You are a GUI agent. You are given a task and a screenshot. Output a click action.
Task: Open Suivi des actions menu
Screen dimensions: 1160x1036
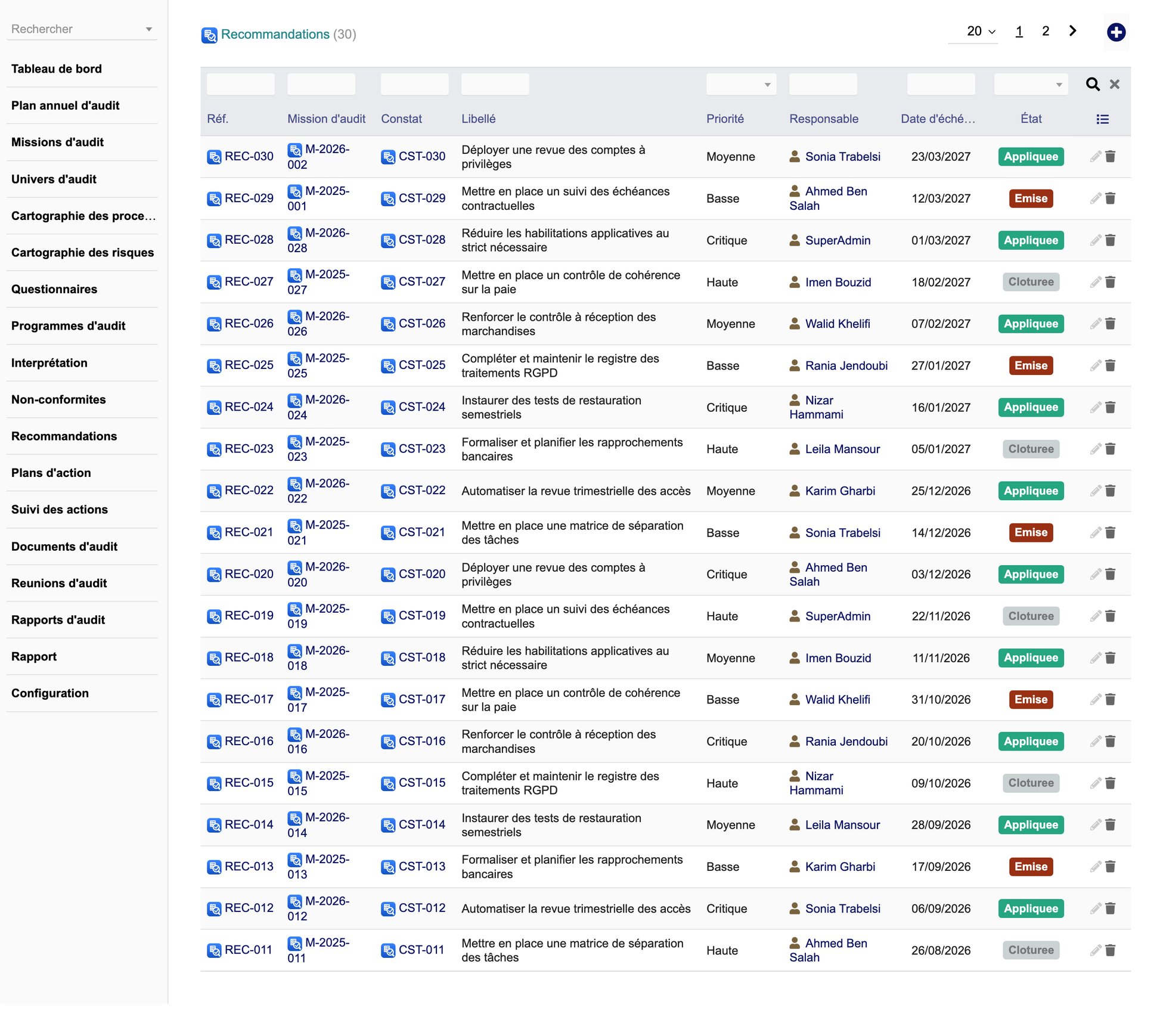(x=60, y=510)
